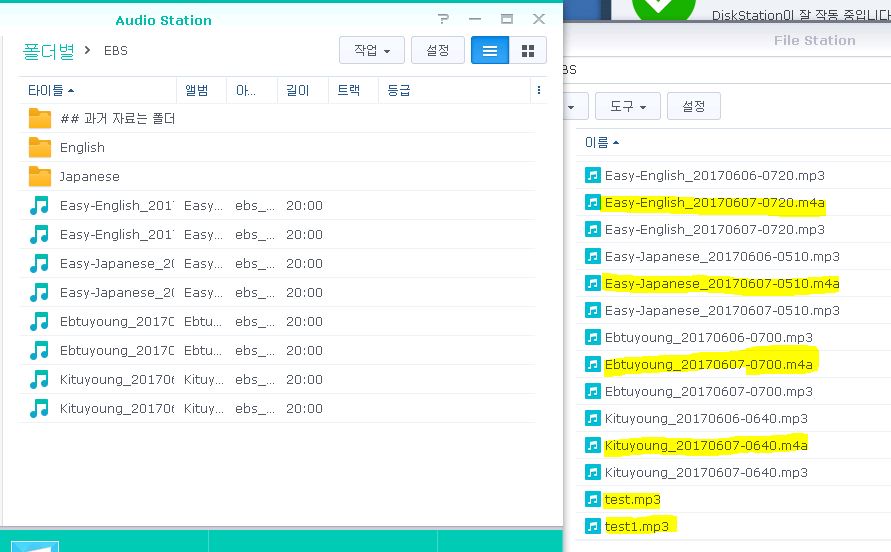Image resolution: width=891 pixels, height=552 pixels.
Task: Open 도구 dropdown in File Station
Action: tap(628, 106)
